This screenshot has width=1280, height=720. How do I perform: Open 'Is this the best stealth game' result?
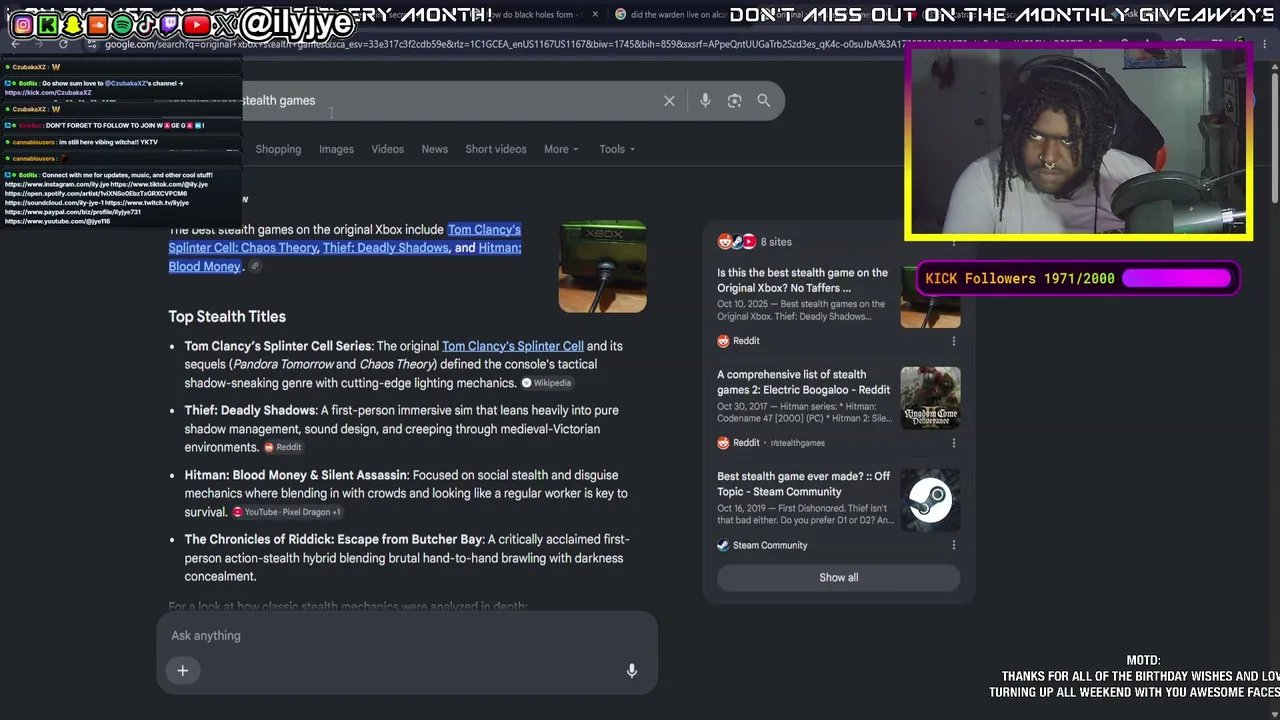point(802,280)
